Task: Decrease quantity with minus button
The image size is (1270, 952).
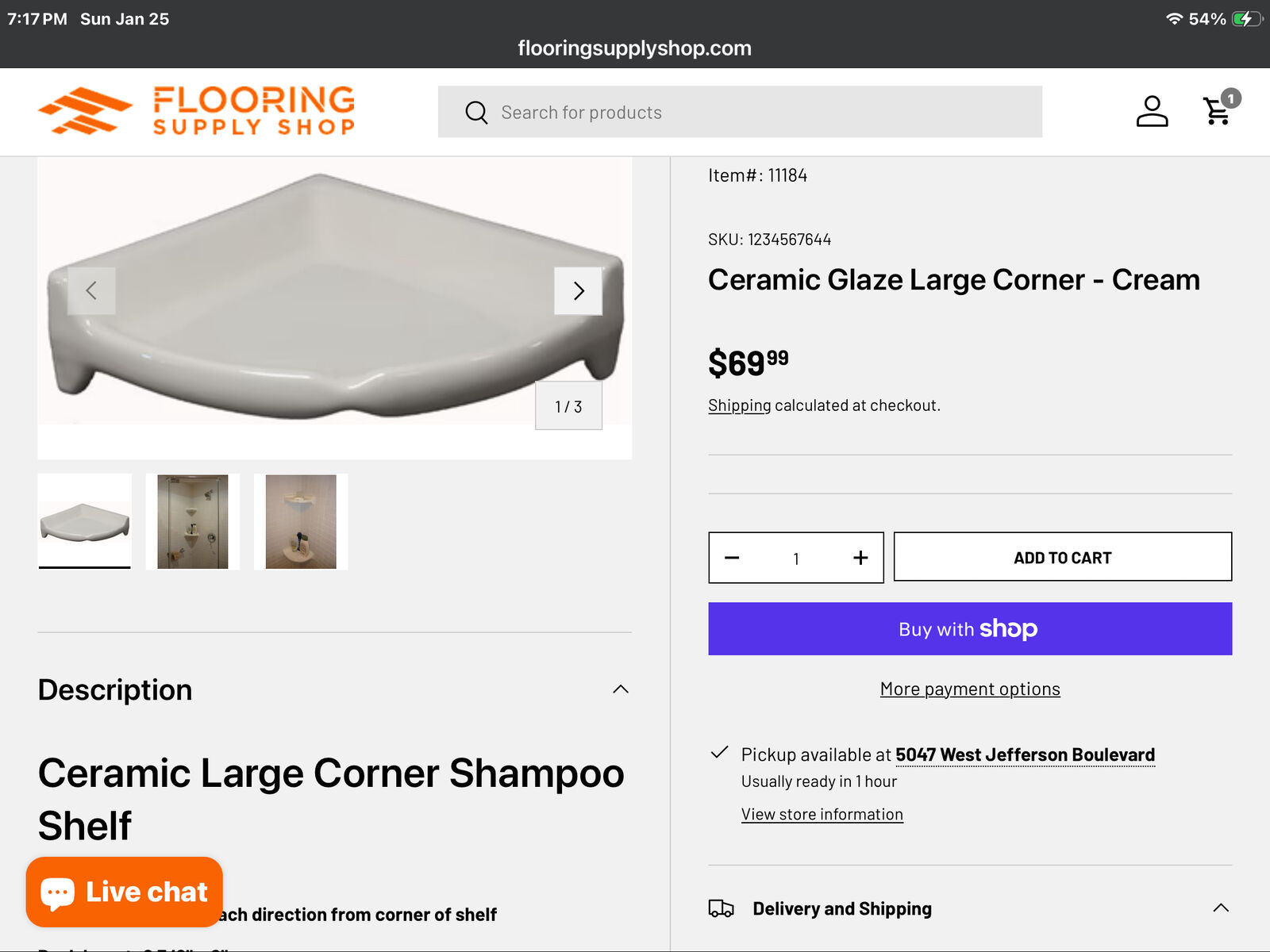Action: tap(732, 558)
